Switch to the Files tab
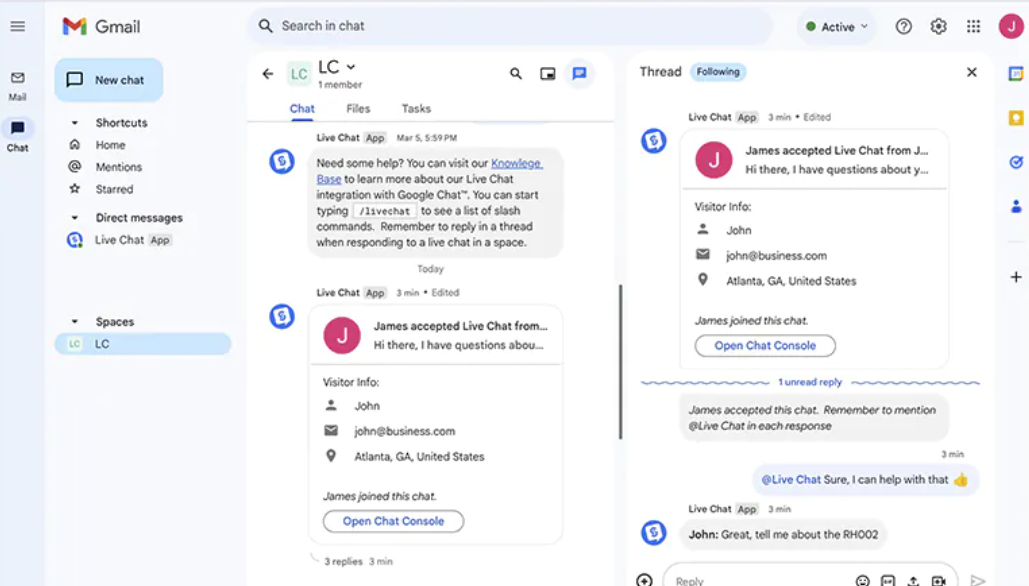 358,108
